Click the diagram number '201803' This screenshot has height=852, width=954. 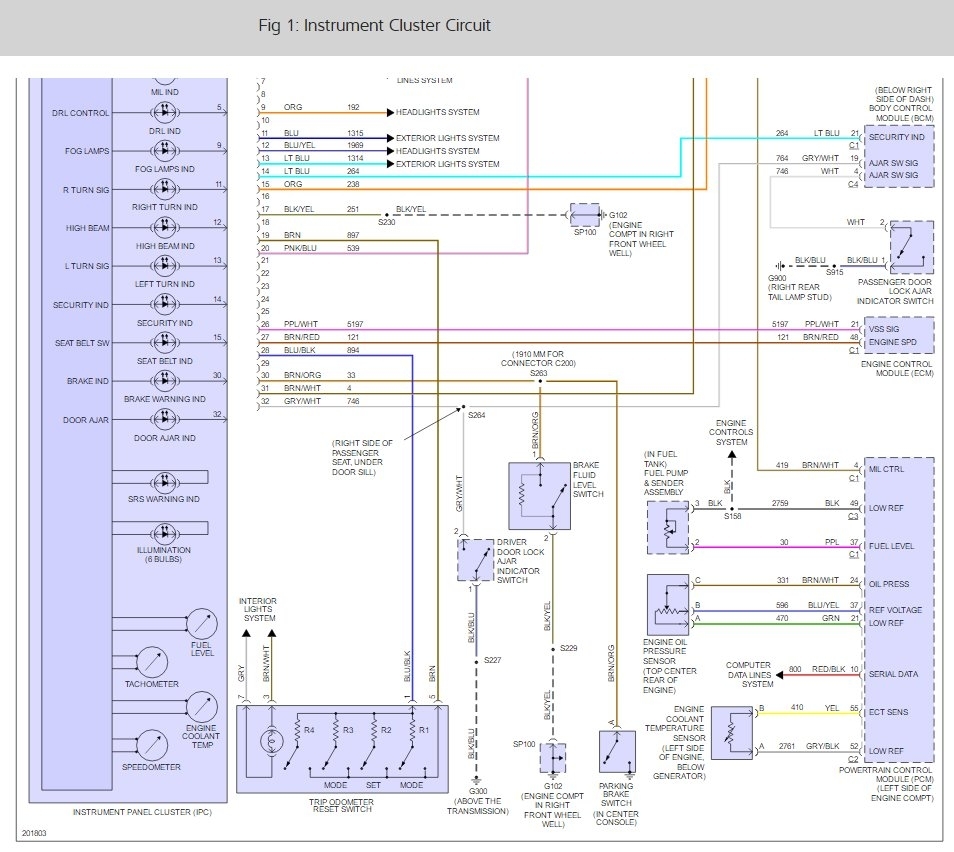point(34,833)
